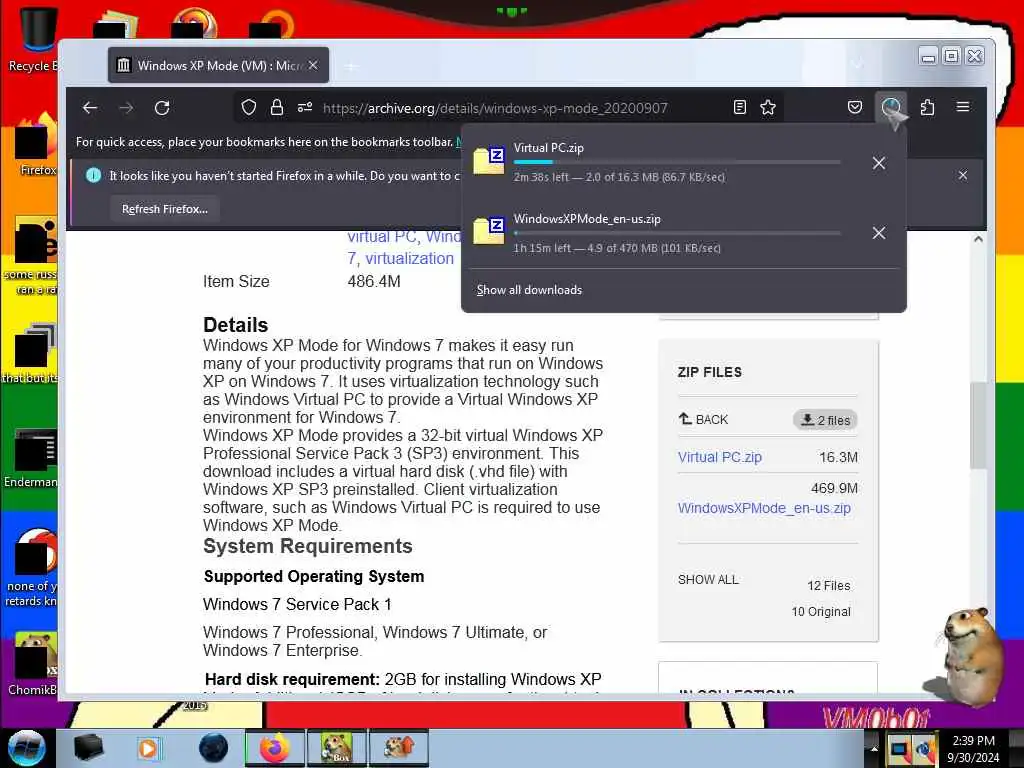Close the Windows XP Mode tab

click(313, 65)
